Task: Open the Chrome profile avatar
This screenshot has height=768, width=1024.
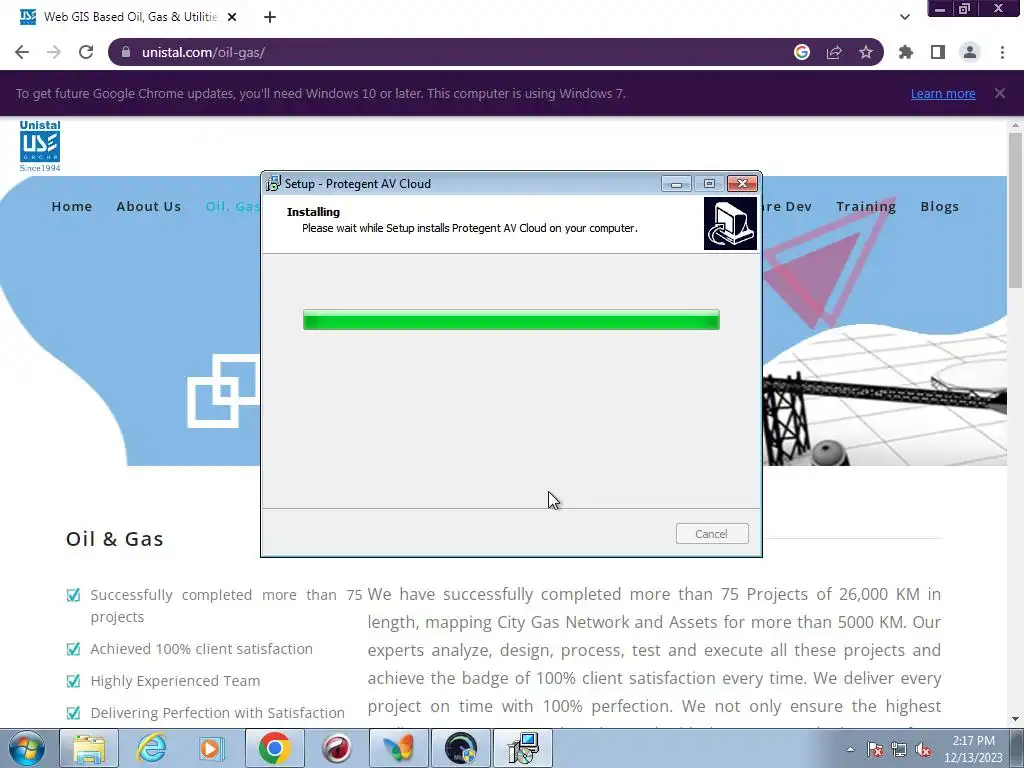Action: click(x=970, y=52)
